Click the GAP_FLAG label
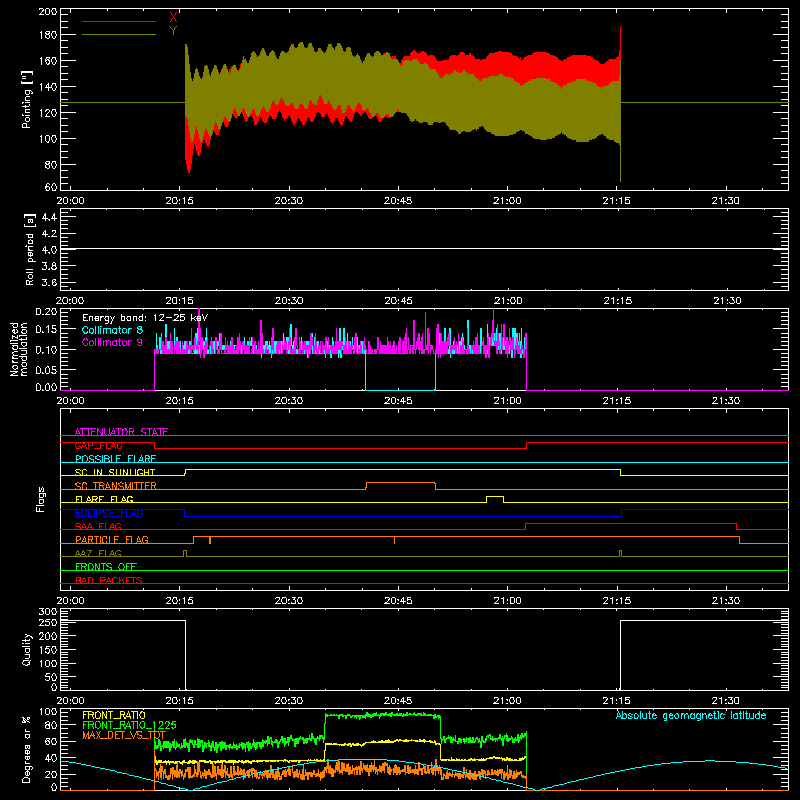 [98, 445]
